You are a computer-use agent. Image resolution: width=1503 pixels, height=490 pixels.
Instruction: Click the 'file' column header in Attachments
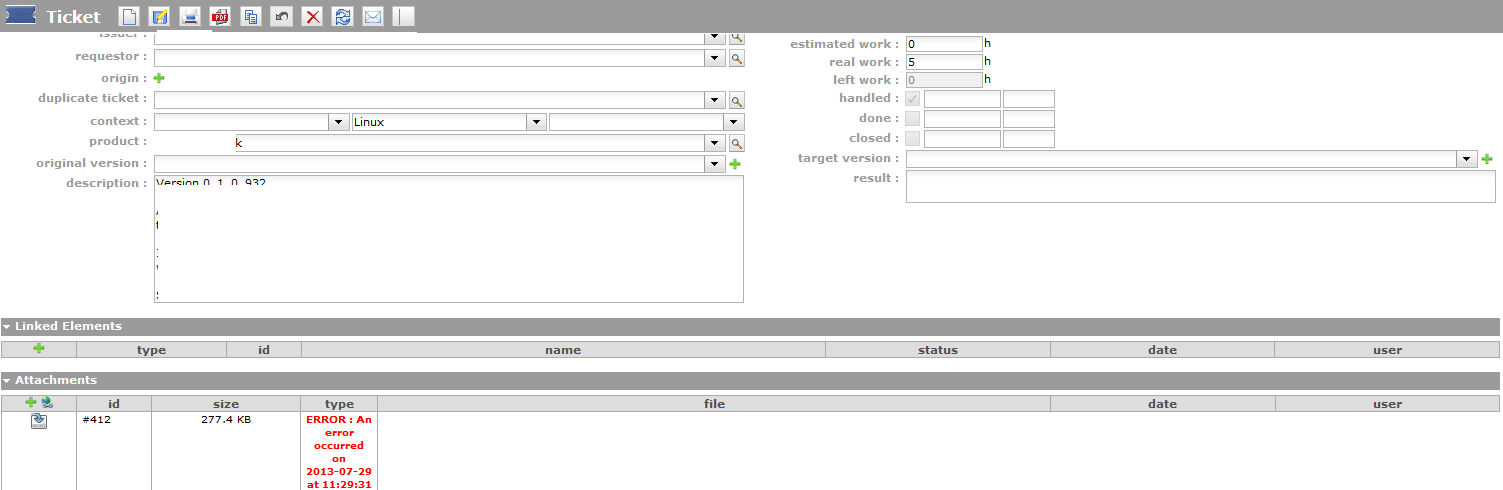click(714, 404)
